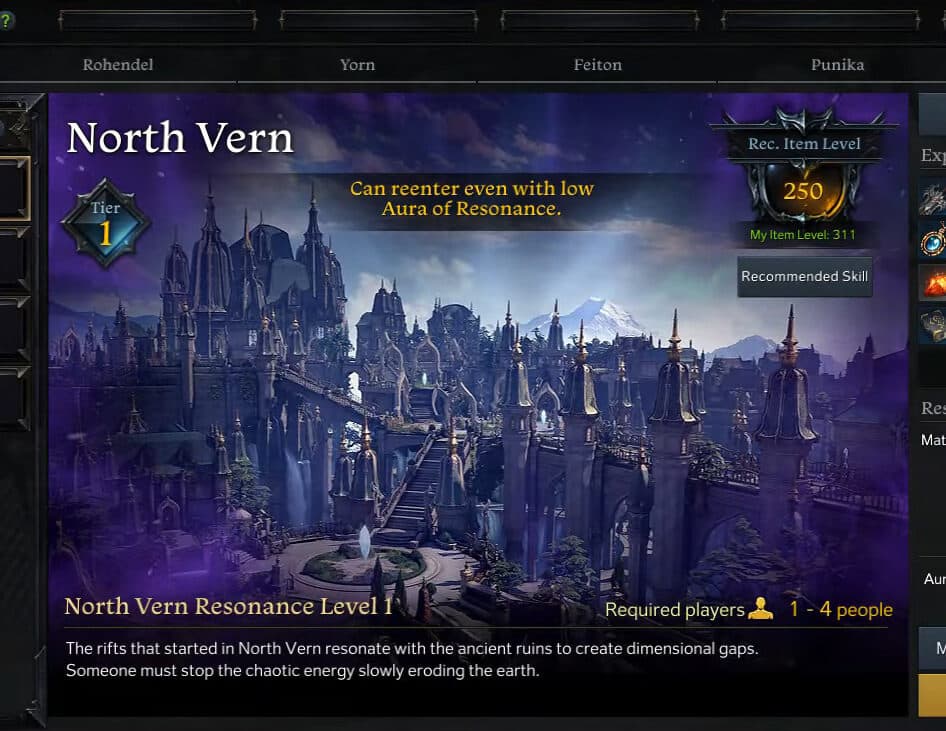This screenshot has width=946, height=731.
Task: Switch to the Rohendel tab
Action: 118,65
